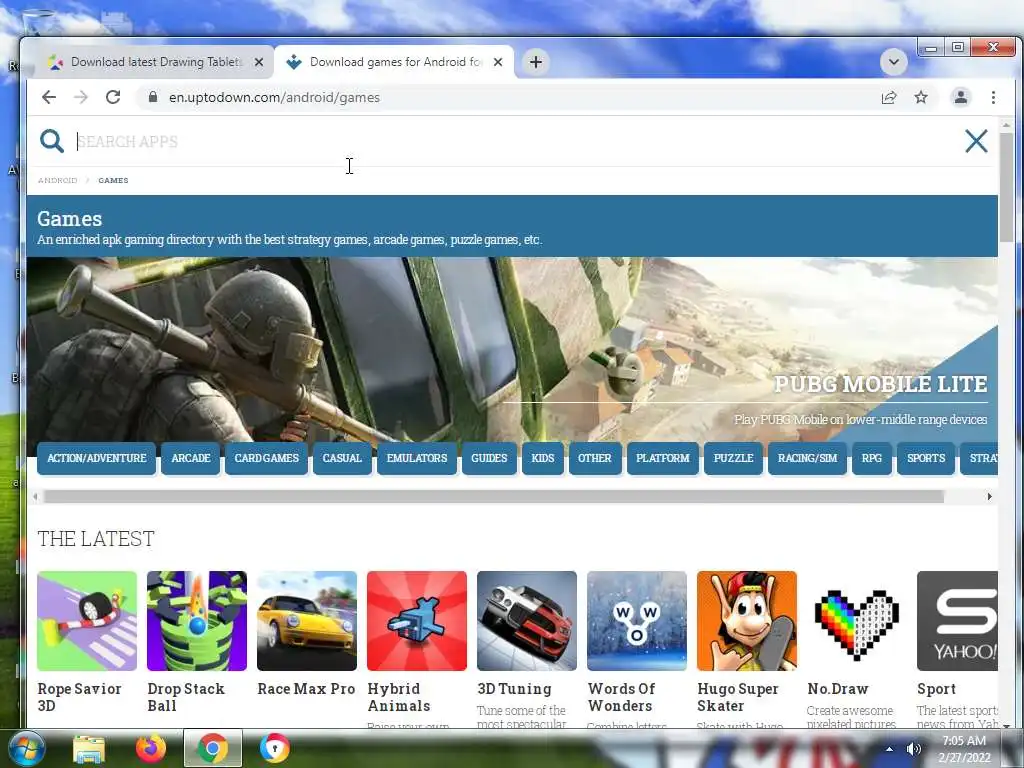Screen dimensions: 1024x768
Task: Click the category scrollbar left arrow
Action: [35, 497]
